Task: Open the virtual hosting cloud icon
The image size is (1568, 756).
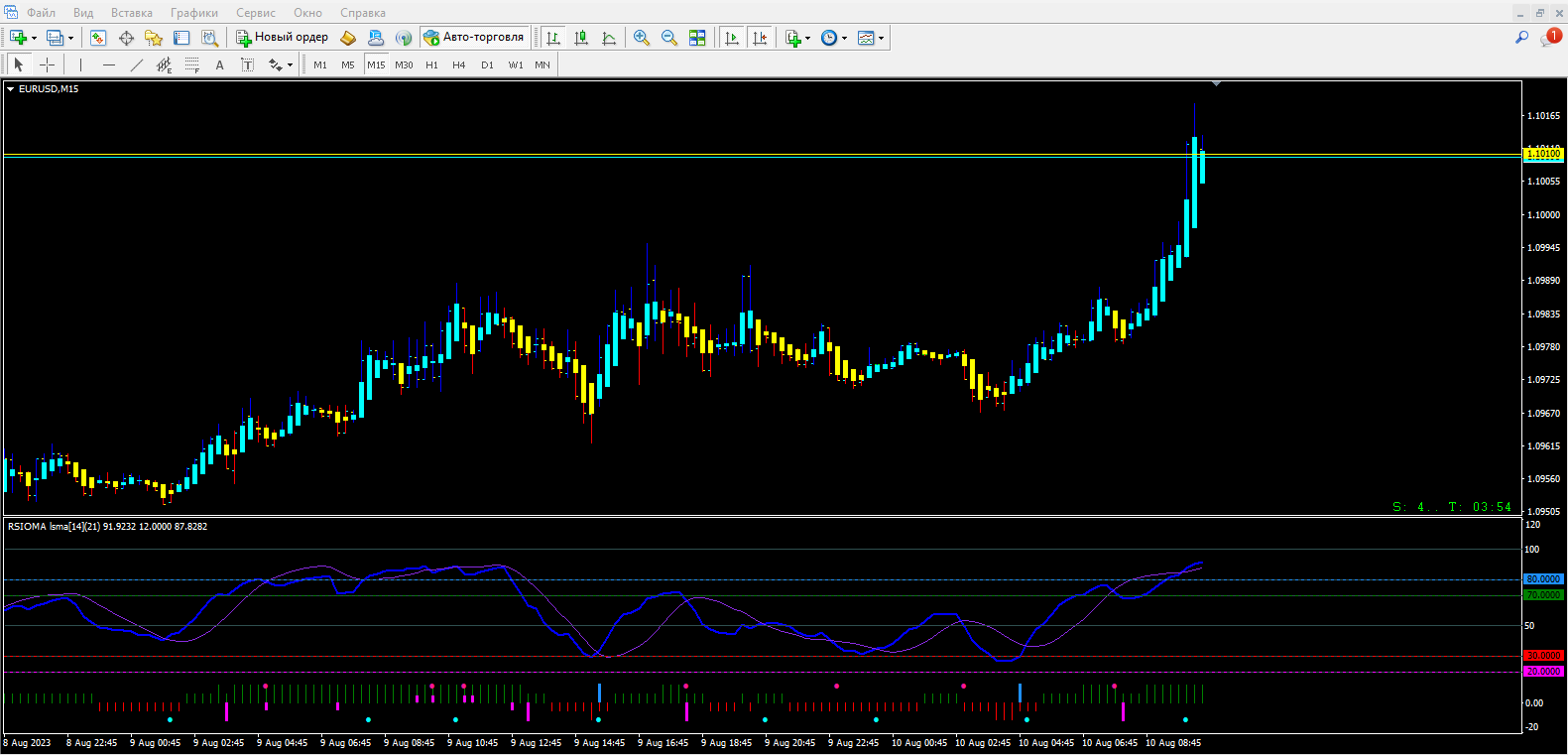Action: pyautogui.click(x=376, y=38)
